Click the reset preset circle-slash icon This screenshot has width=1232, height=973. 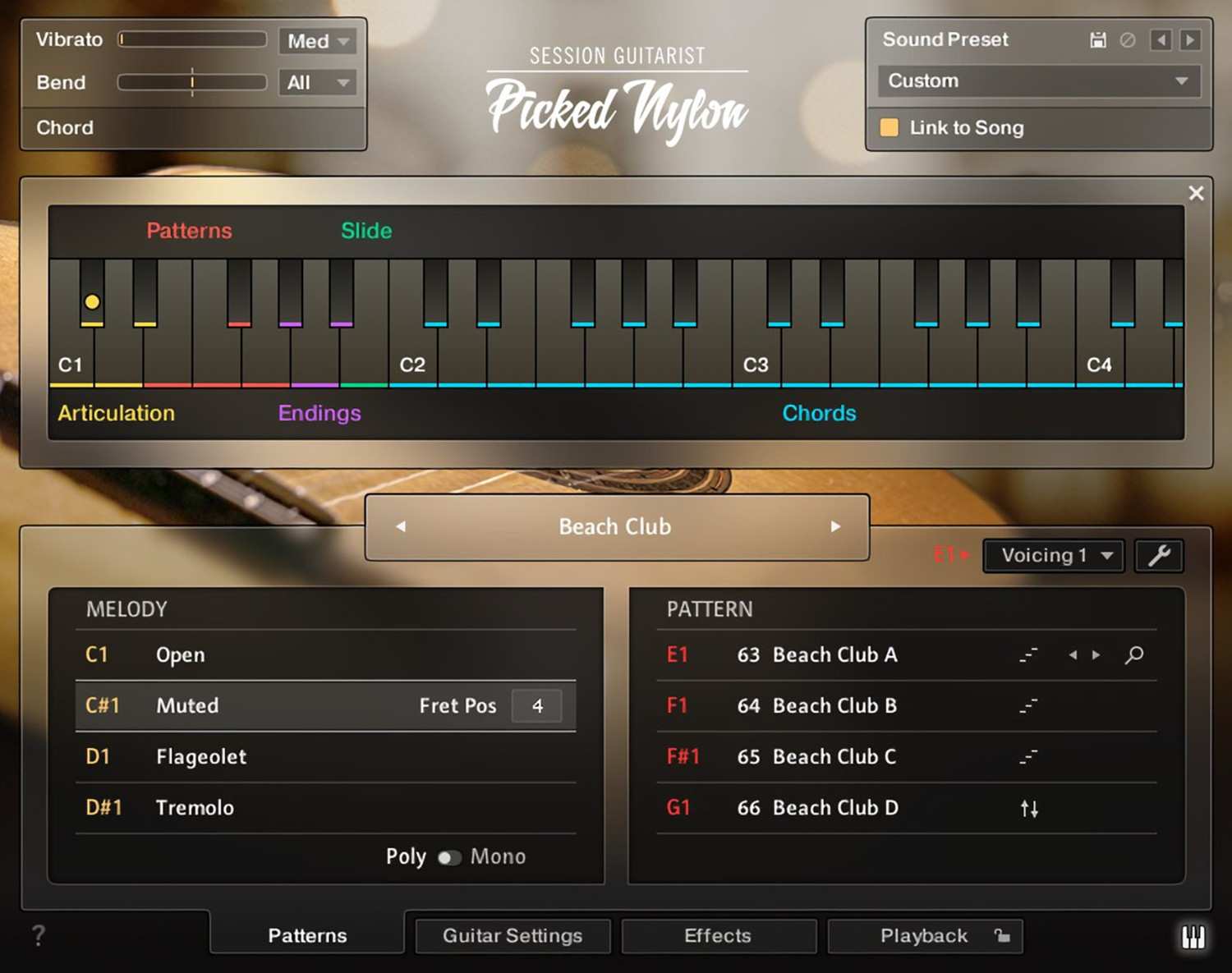click(x=1128, y=39)
